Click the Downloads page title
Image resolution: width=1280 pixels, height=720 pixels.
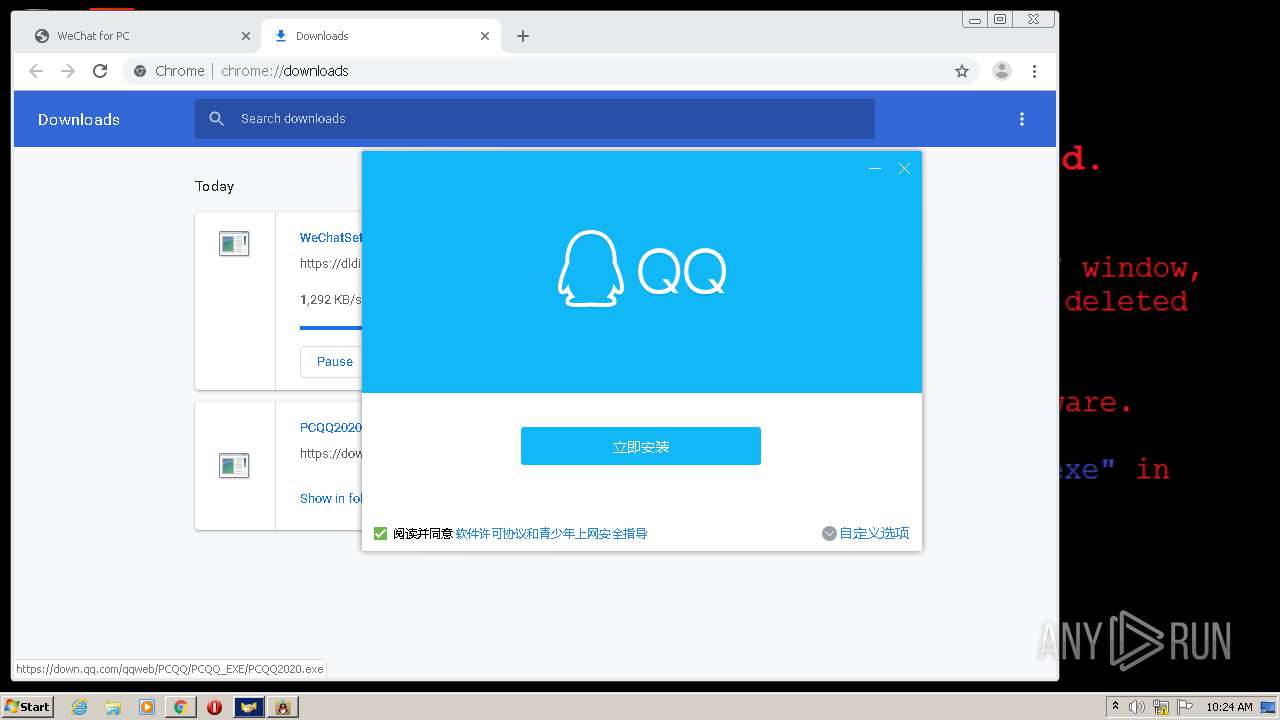click(x=79, y=119)
